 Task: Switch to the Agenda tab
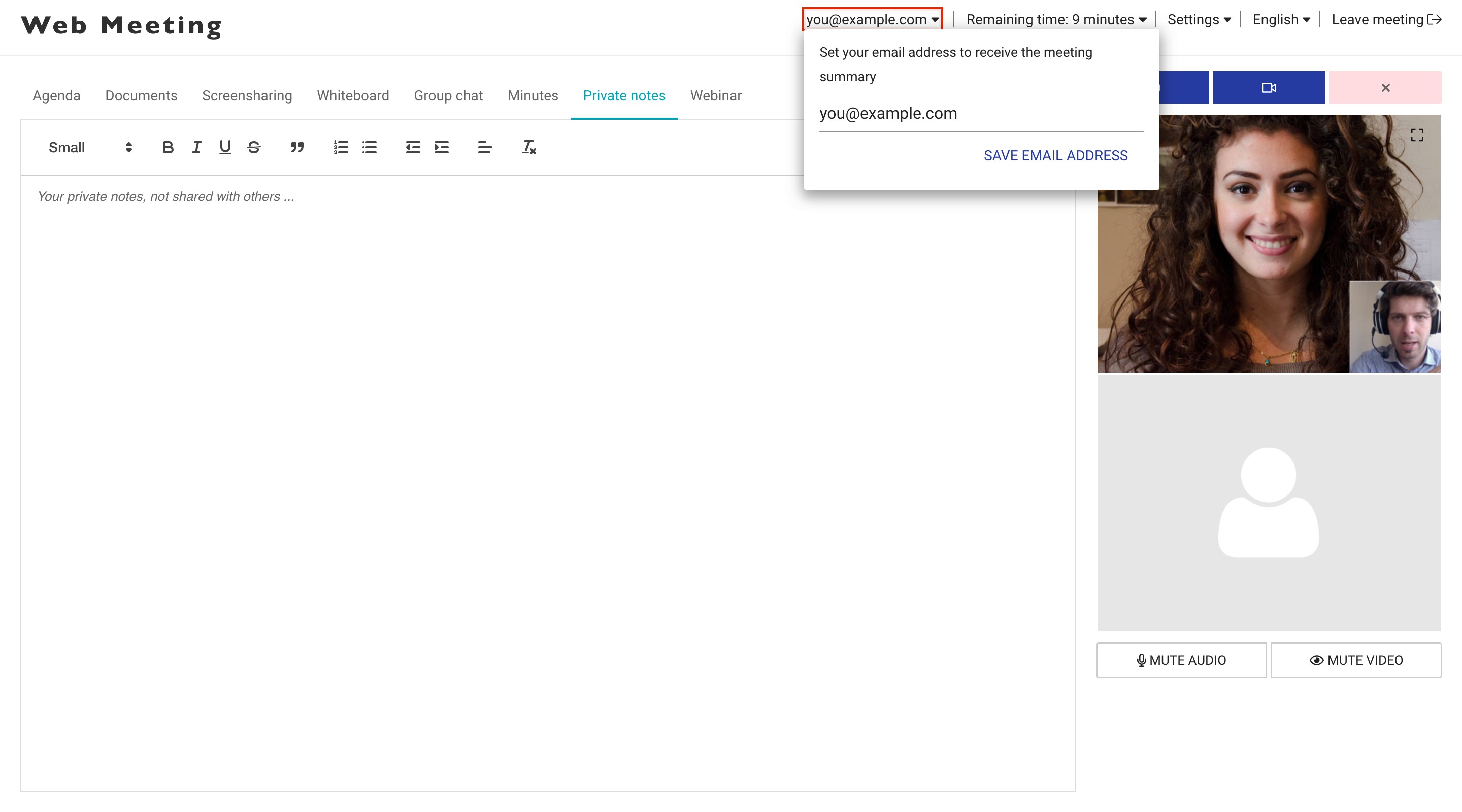(x=56, y=95)
